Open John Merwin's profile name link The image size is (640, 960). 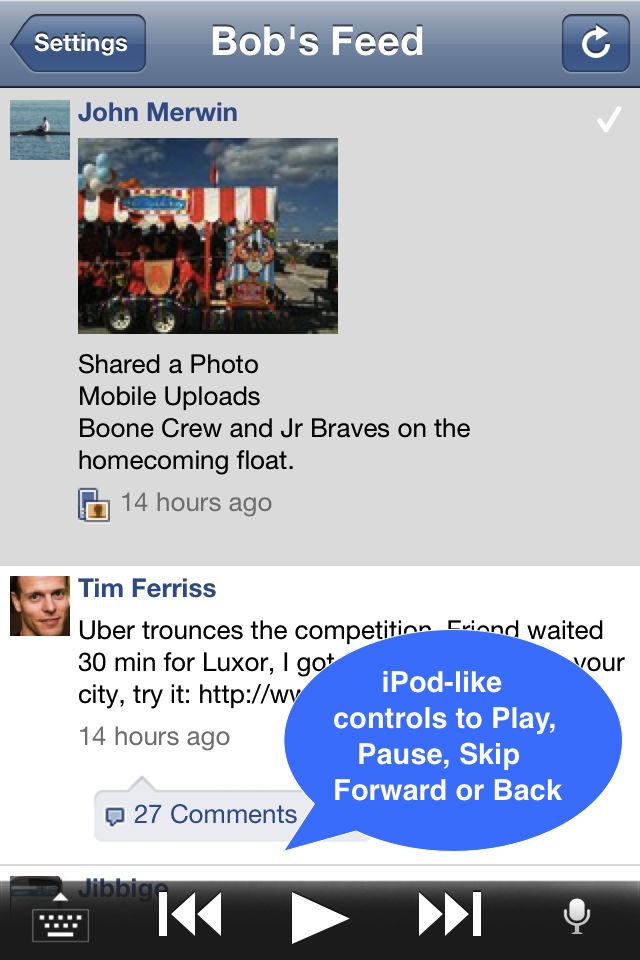pos(157,112)
